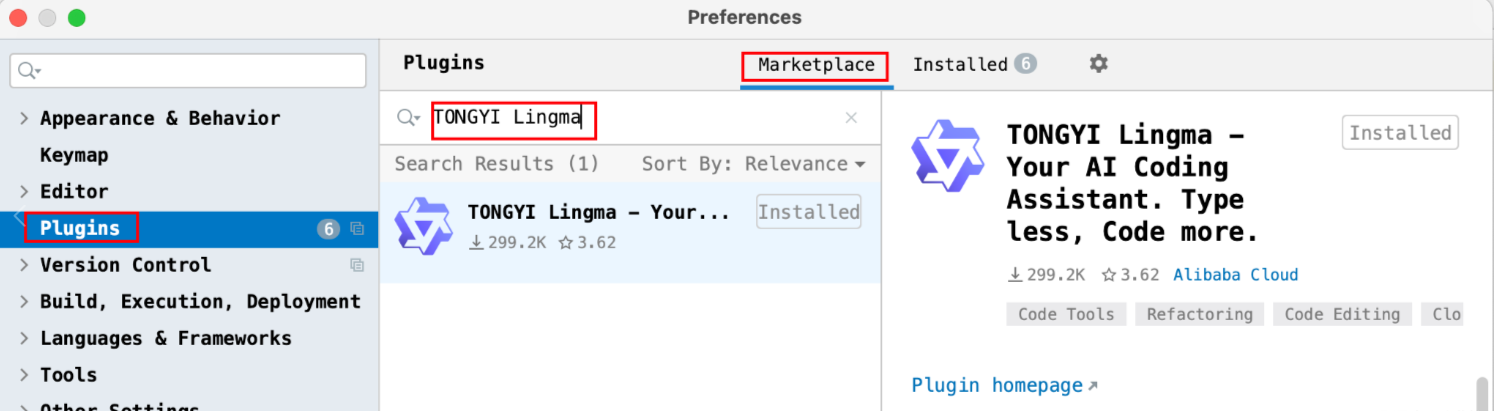Click the copy icon beside Version Control

357,265
